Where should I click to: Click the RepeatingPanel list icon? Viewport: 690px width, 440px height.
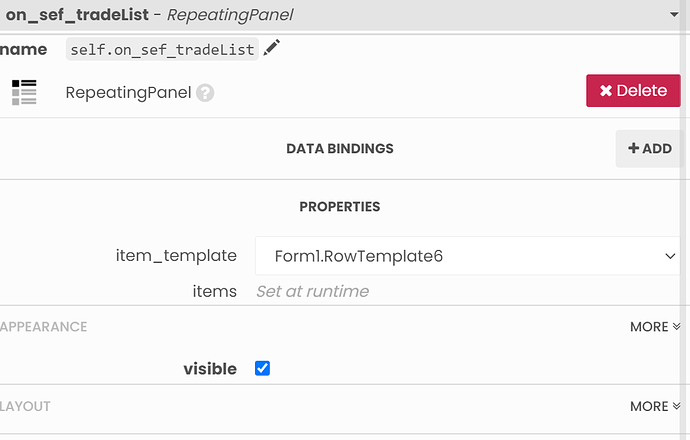point(24,92)
